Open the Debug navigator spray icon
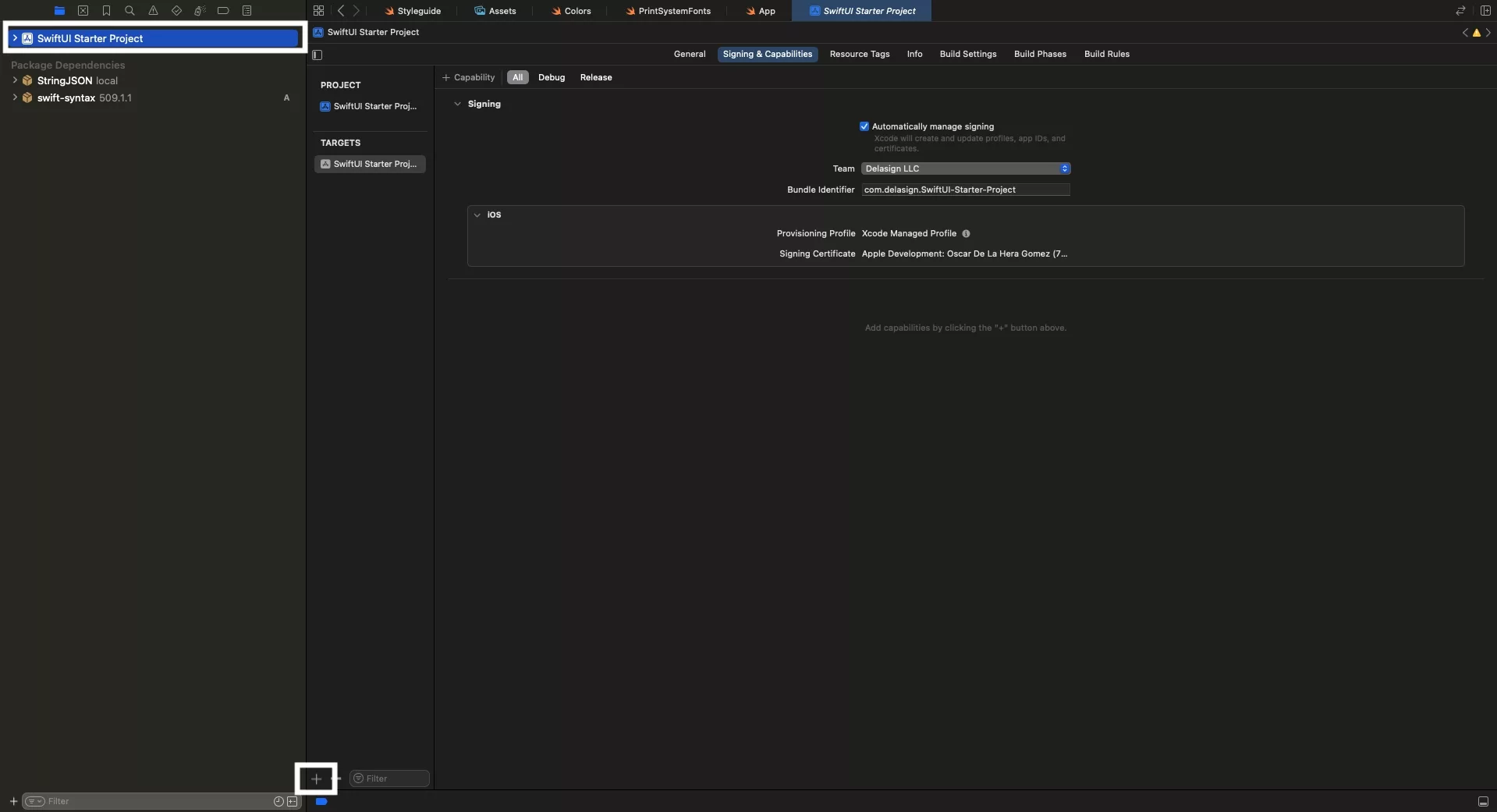 pos(200,11)
